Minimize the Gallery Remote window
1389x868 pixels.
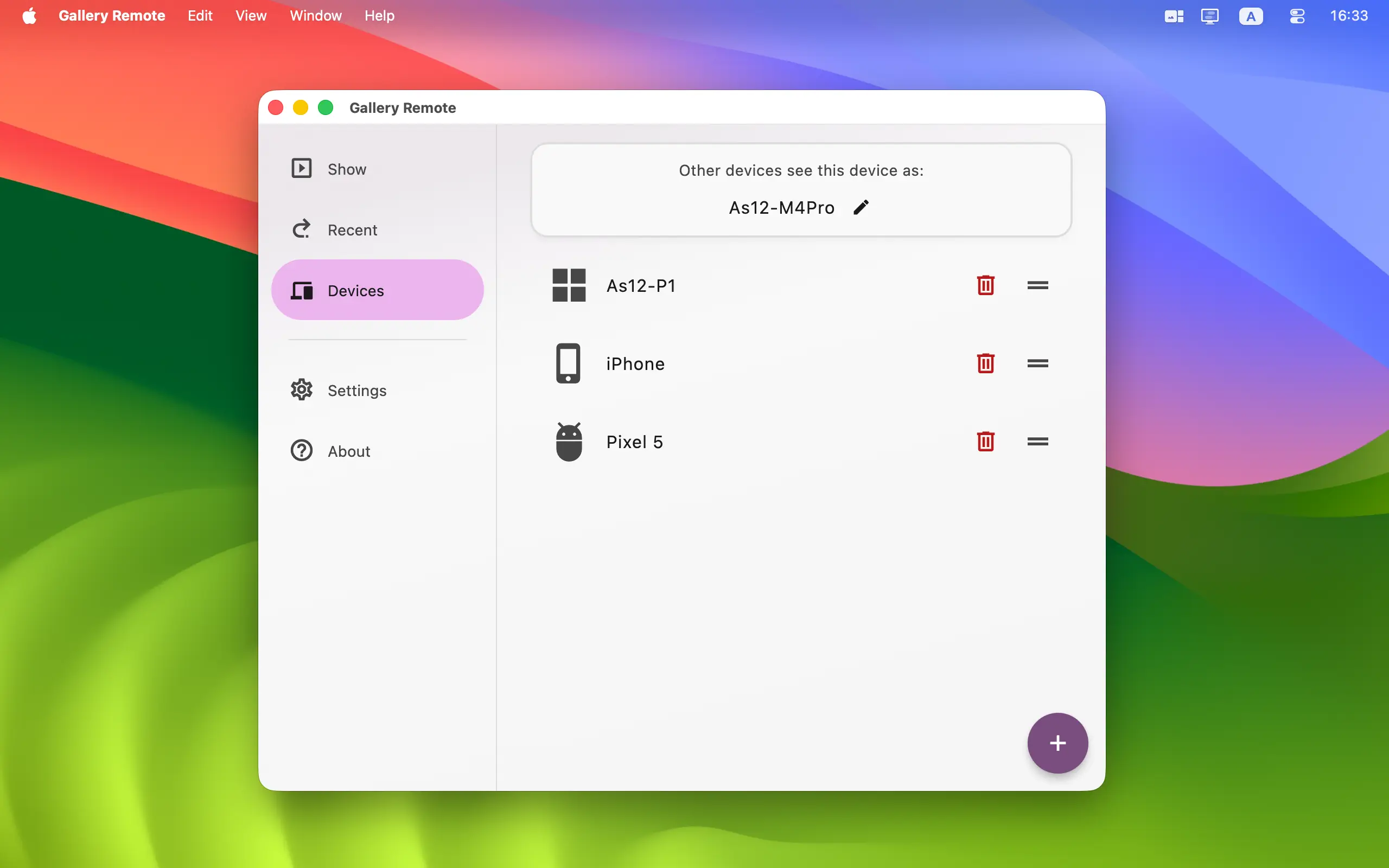[300, 107]
